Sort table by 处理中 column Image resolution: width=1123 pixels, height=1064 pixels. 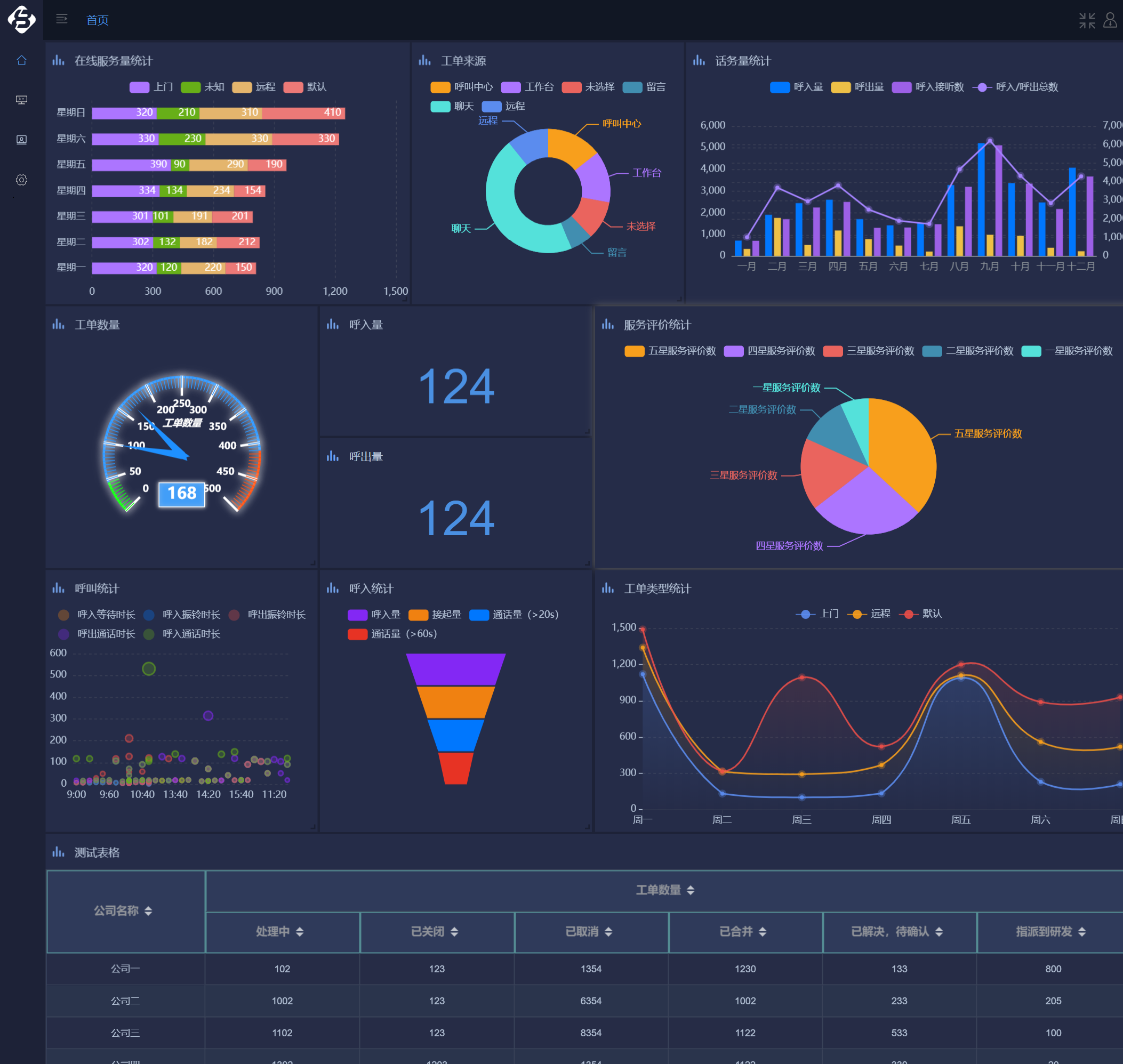pos(300,932)
